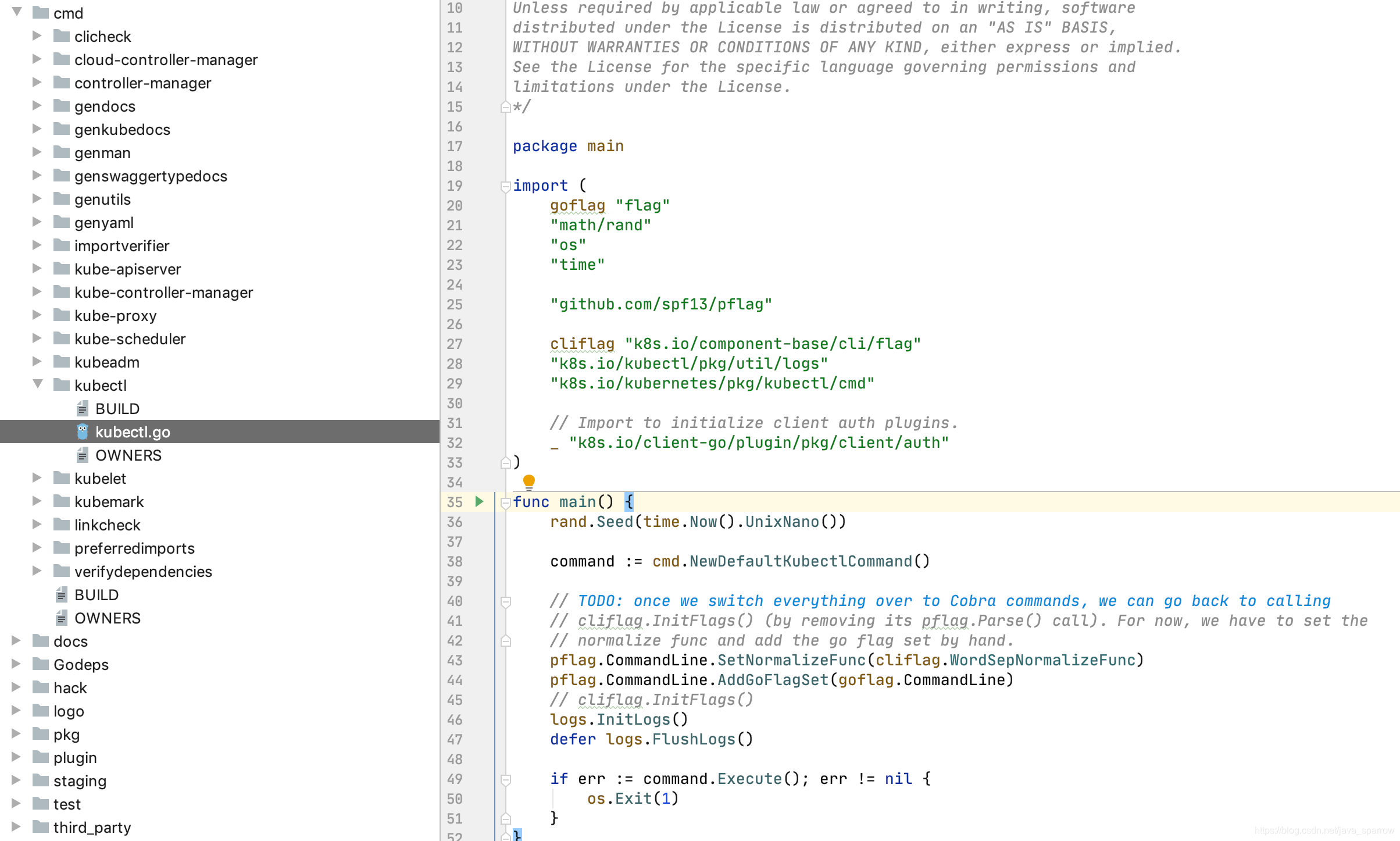Expand the docs folder
Viewport: 1400px width, 841px height.
pos(16,640)
